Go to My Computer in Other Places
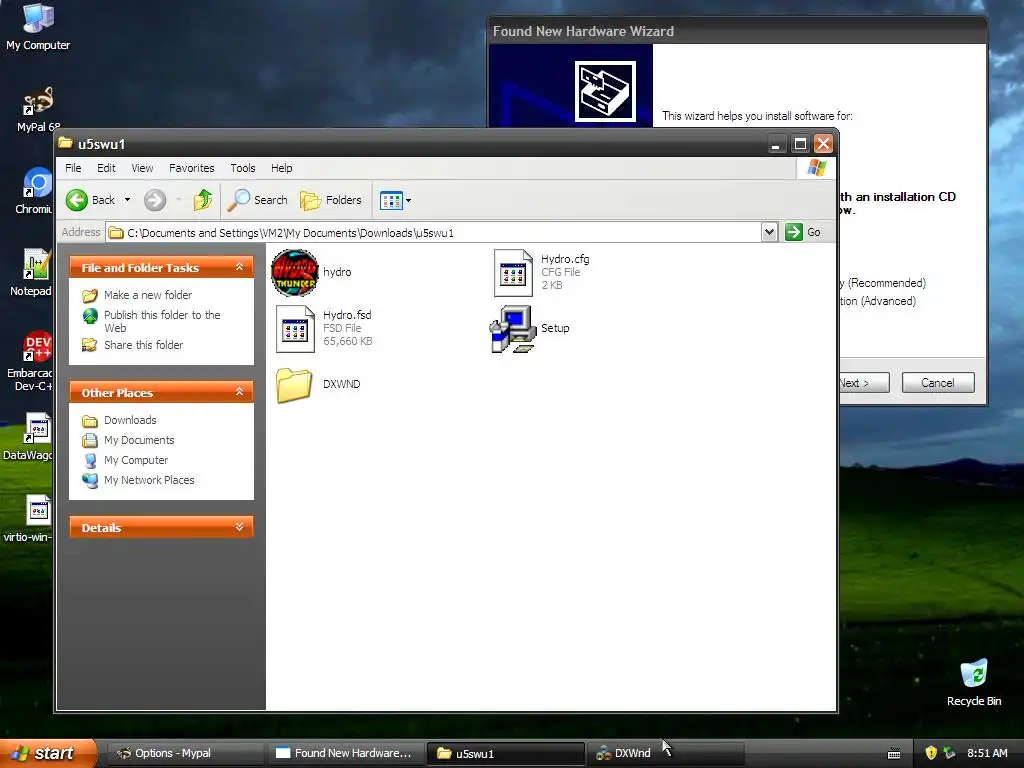Viewport: 1024px width, 768px height. [136, 460]
